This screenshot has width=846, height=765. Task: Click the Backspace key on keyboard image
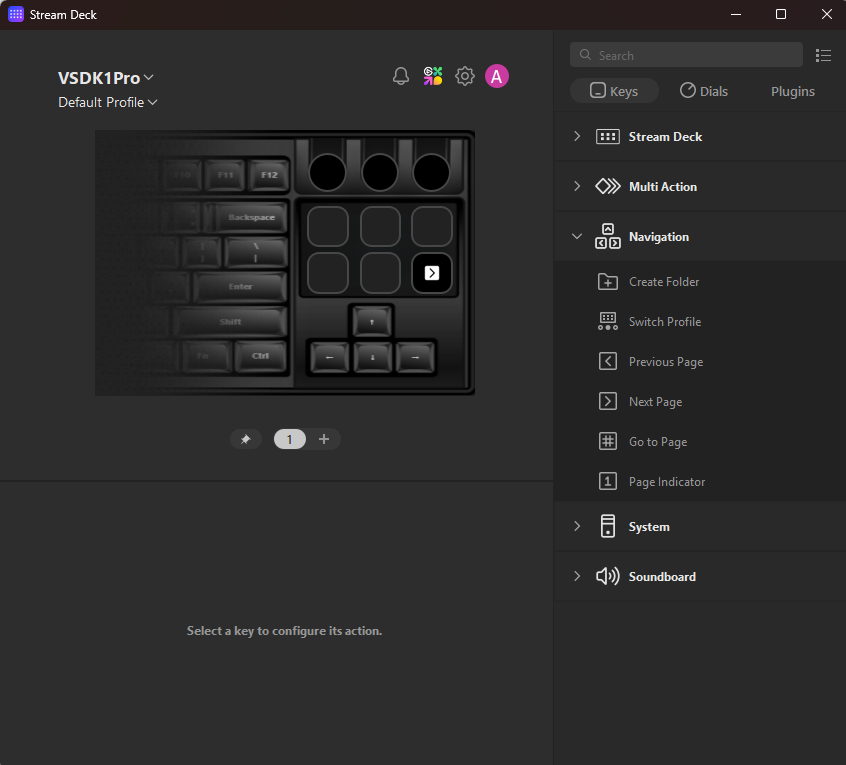[251, 217]
